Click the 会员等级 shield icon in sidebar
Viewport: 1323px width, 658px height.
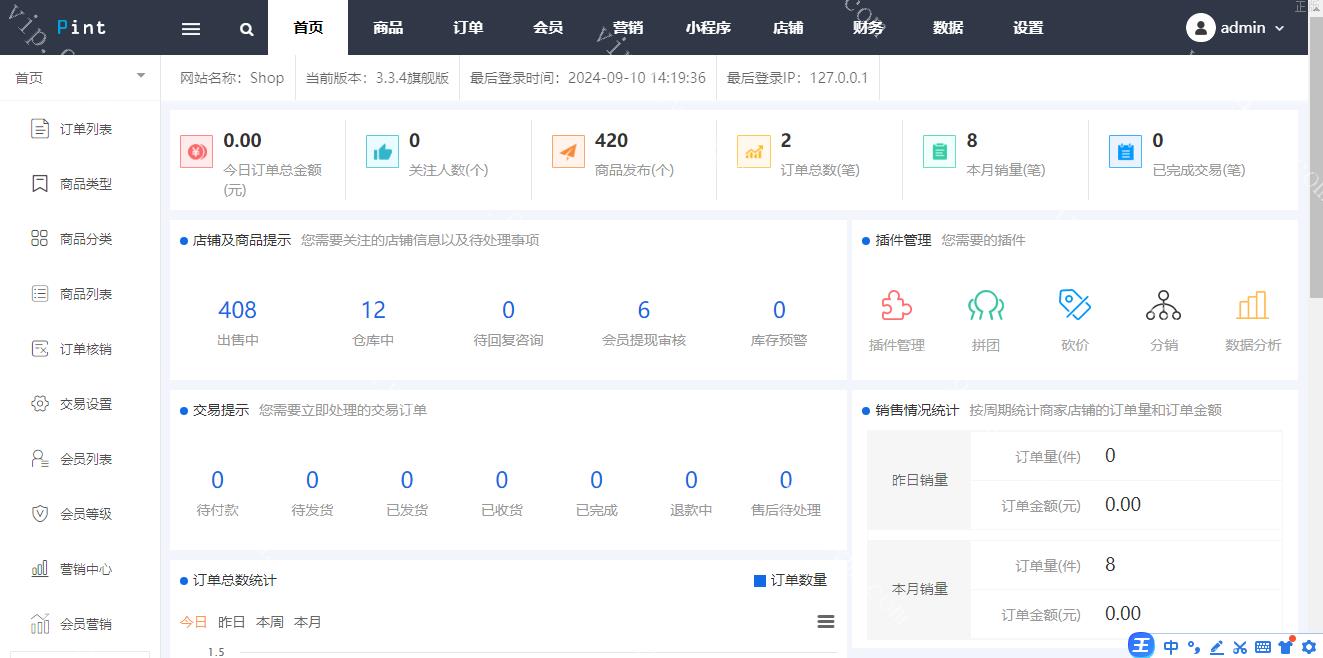point(40,514)
